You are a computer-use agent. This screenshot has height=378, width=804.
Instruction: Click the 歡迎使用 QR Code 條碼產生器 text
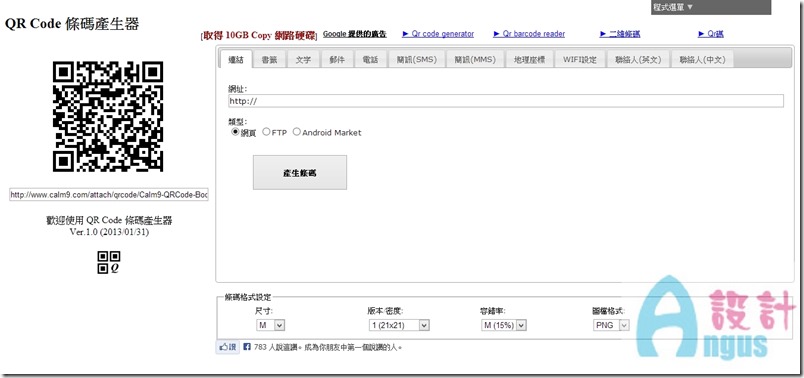point(109,221)
